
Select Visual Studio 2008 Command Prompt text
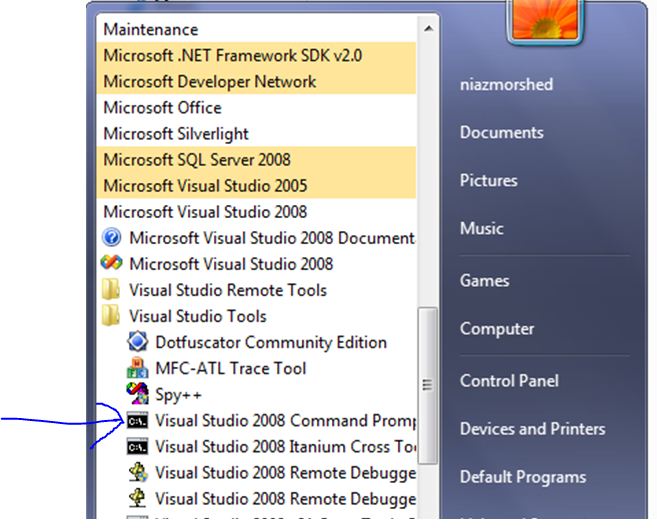[x=286, y=421]
